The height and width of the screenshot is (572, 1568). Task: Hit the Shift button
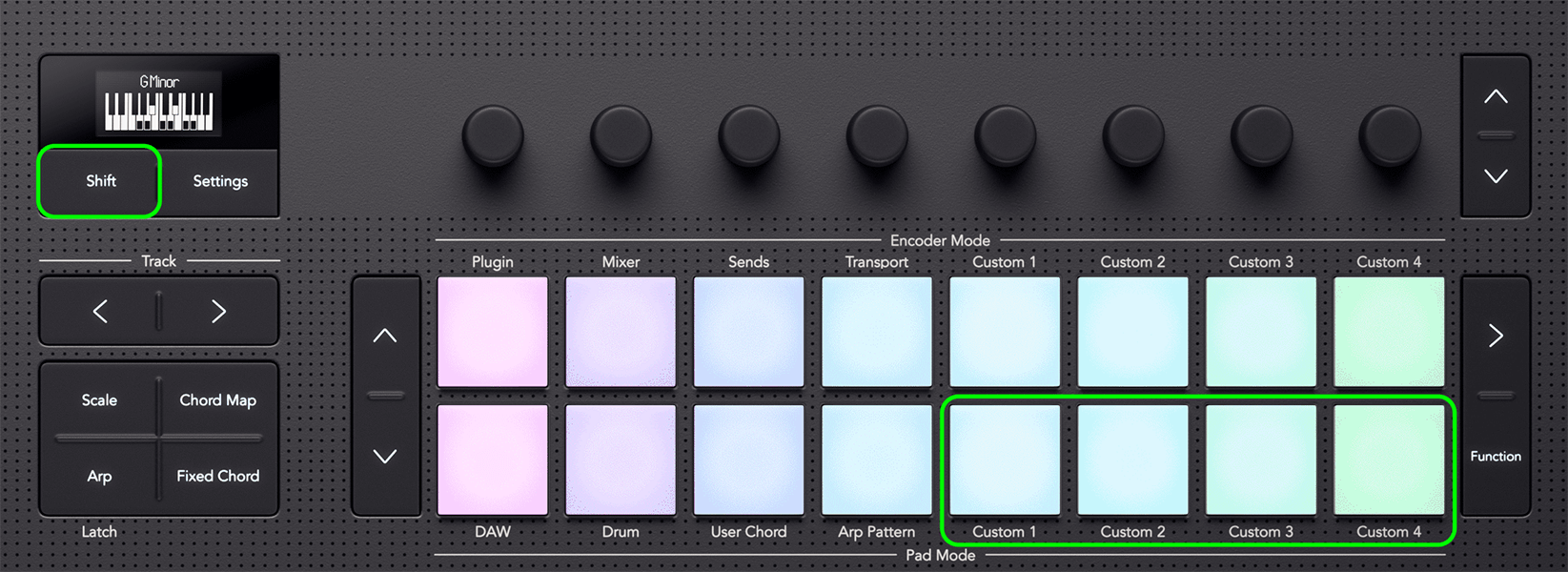tap(99, 181)
